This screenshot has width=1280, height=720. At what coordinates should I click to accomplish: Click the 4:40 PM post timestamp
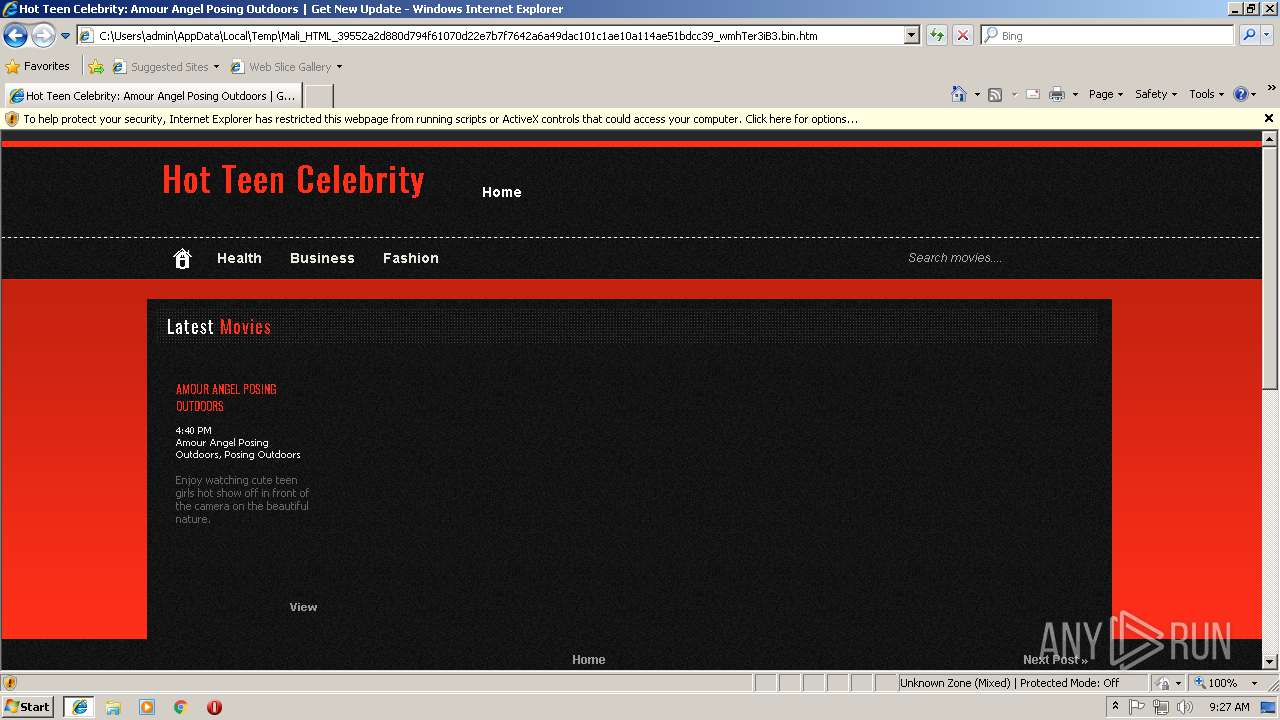point(193,430)
